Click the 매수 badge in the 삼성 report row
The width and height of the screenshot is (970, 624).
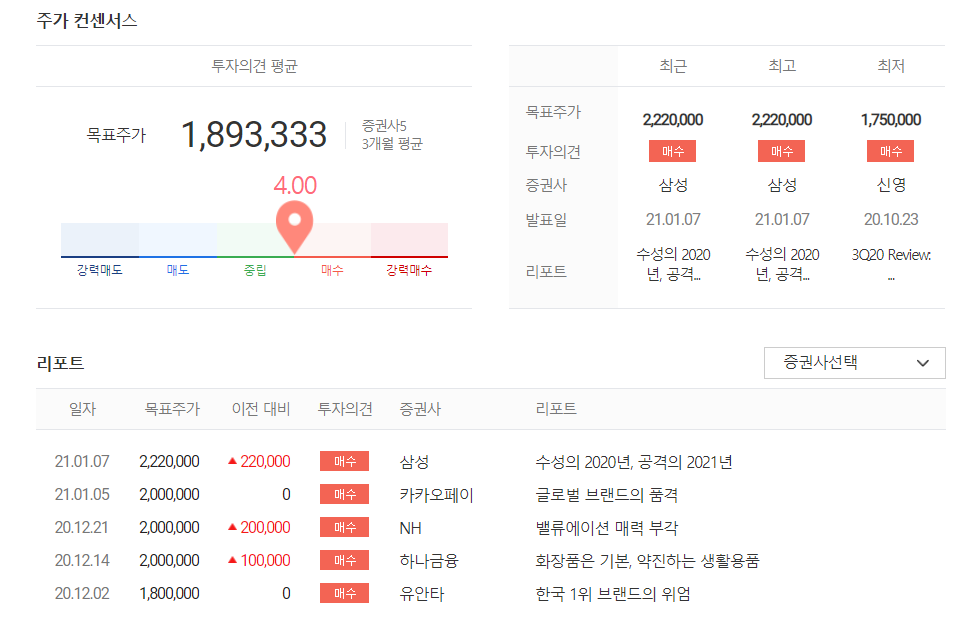click(345, 461)
